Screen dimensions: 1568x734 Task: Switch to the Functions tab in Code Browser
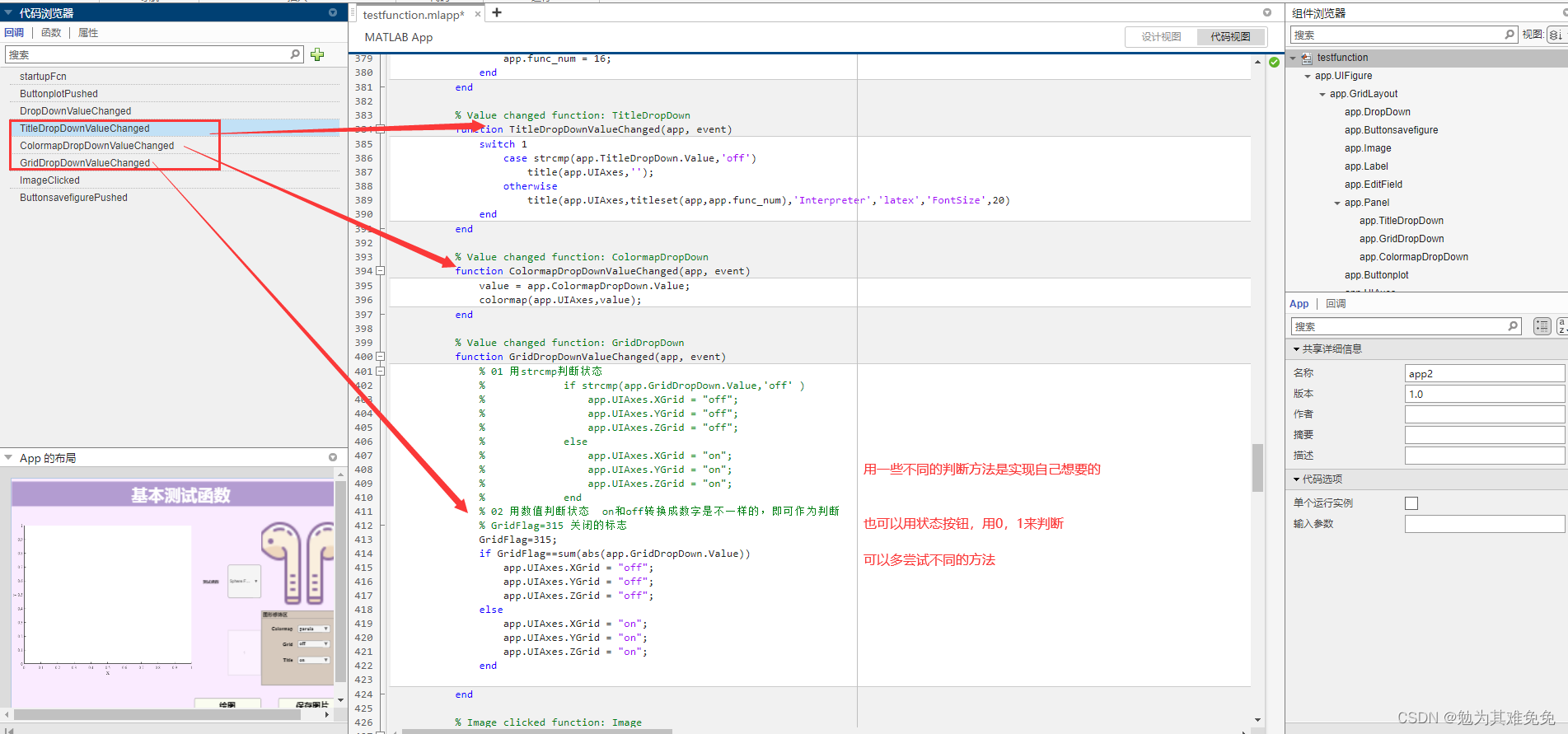pyautogui.click(x=51, y=33)
